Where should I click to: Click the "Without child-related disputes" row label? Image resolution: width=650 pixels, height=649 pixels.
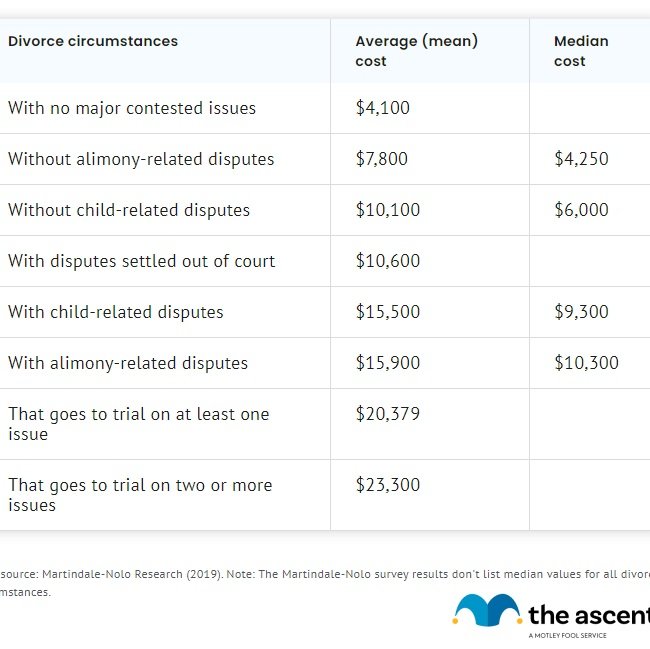[x=129, y=210]
